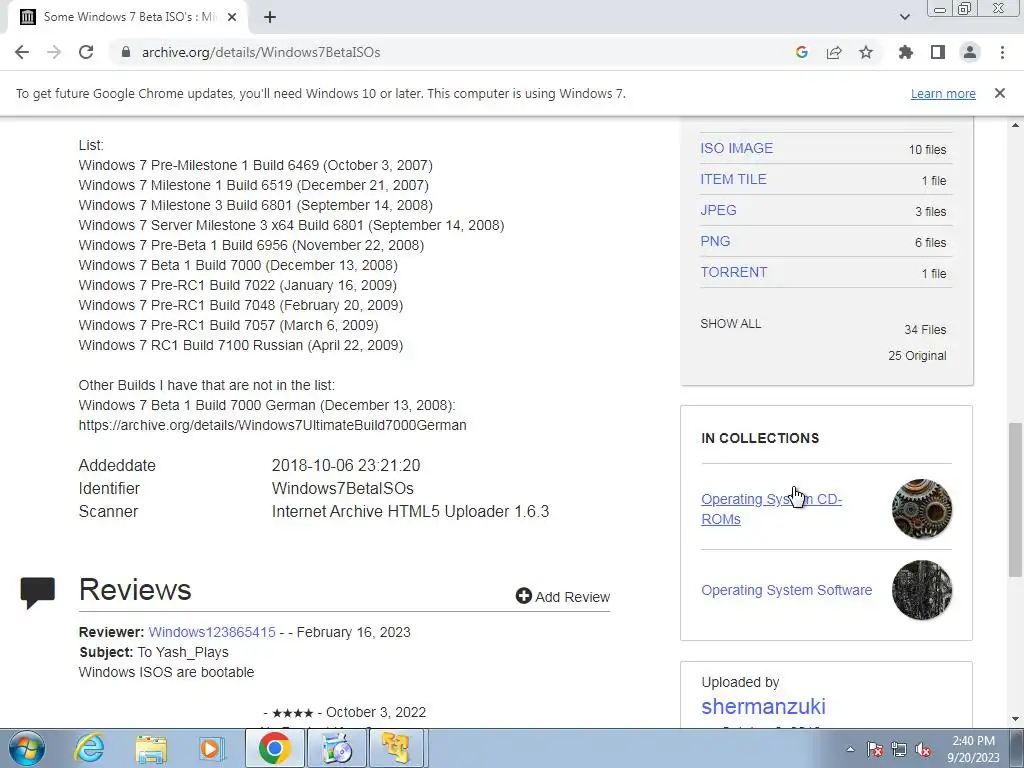Click Add Review
Screen dimensions: 1024x768
click(x=563, y=596)
